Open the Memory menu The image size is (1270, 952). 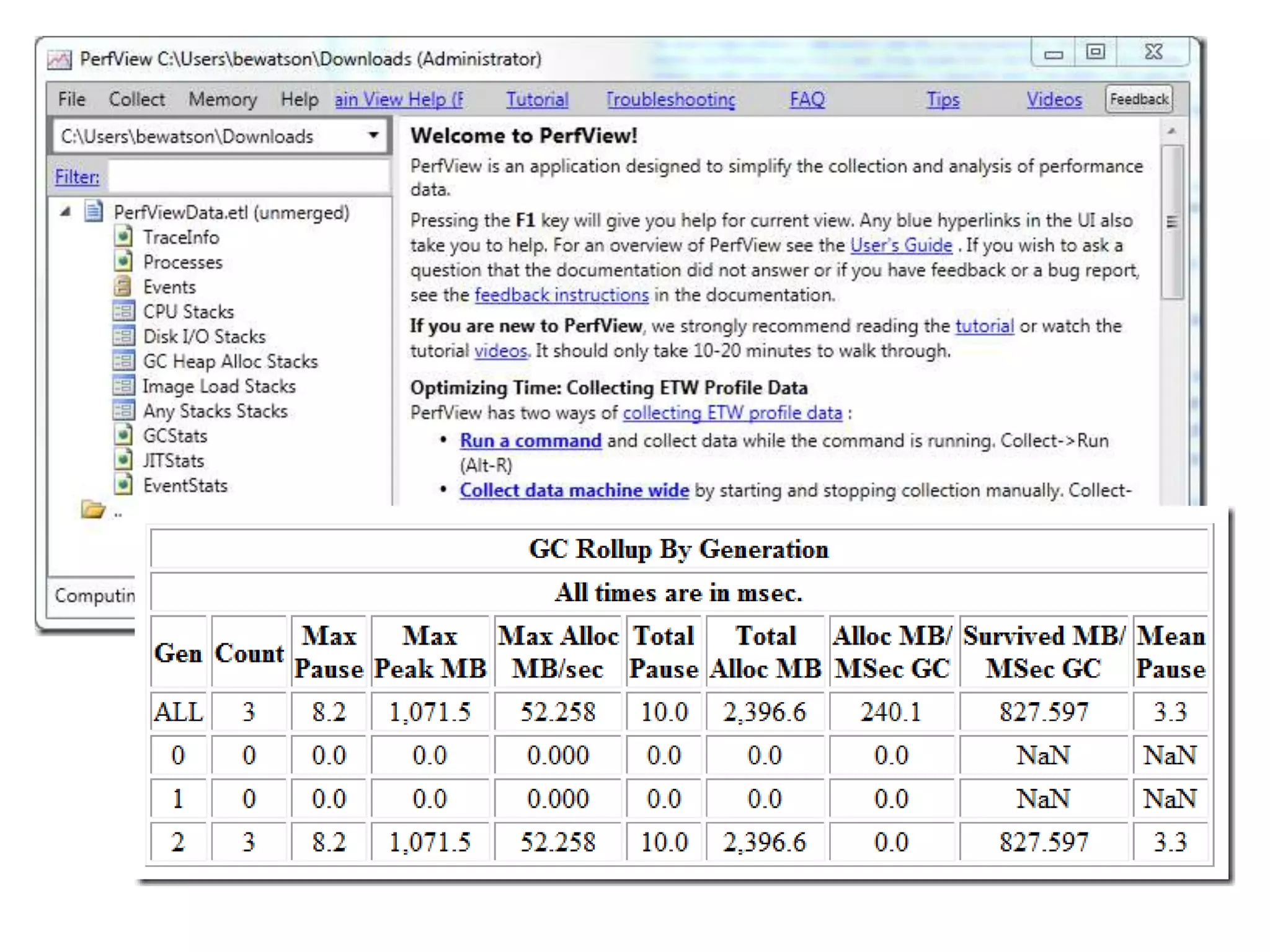(x=222, y=99)
